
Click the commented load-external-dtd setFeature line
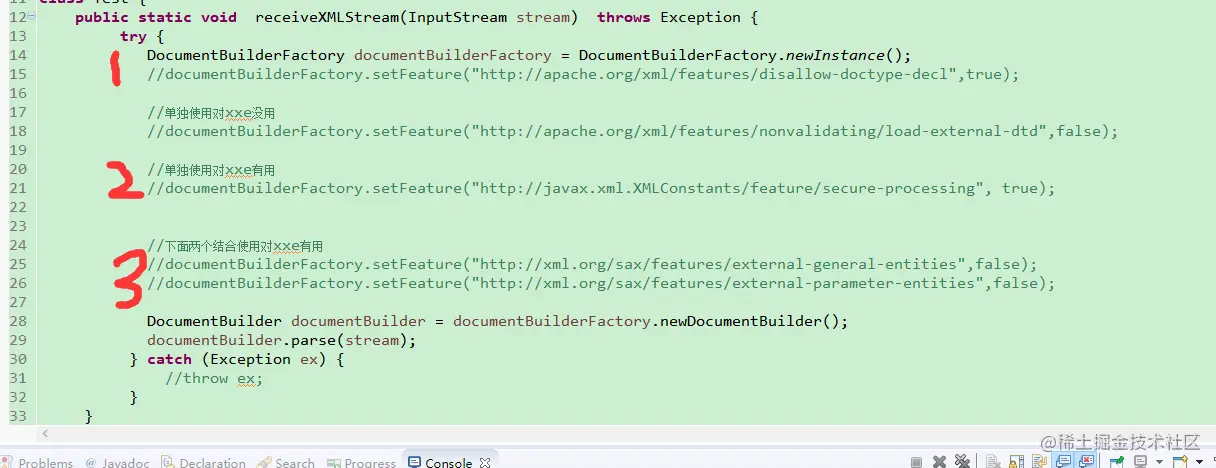(632, 131)
